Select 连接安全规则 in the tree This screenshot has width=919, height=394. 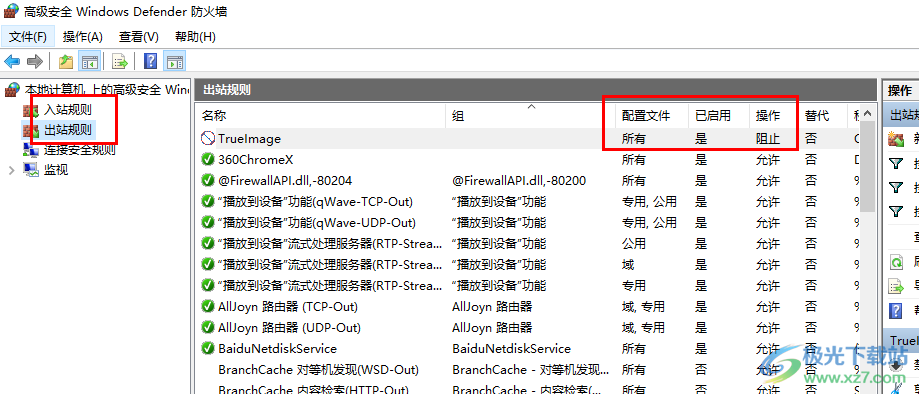(x=80, y=150)
